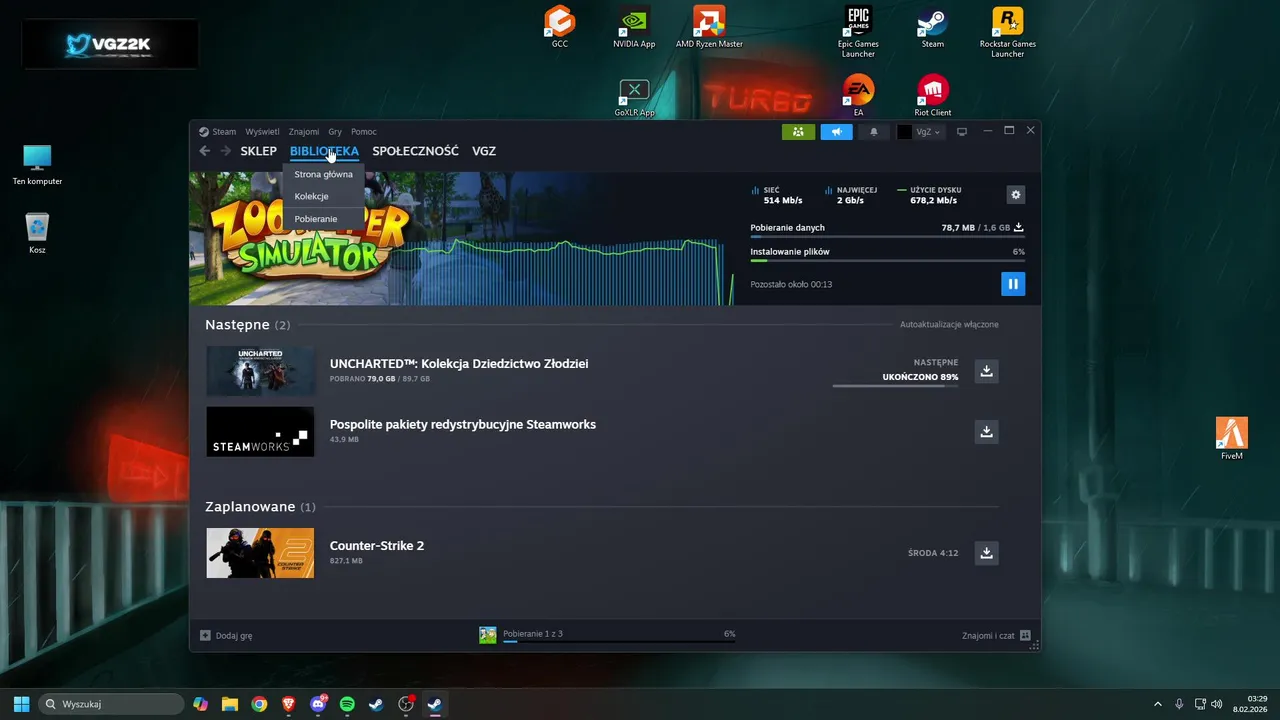Click Autoaktualizacje włączone text
This screenshot has height=720, width=1280.
pos(949,325)
